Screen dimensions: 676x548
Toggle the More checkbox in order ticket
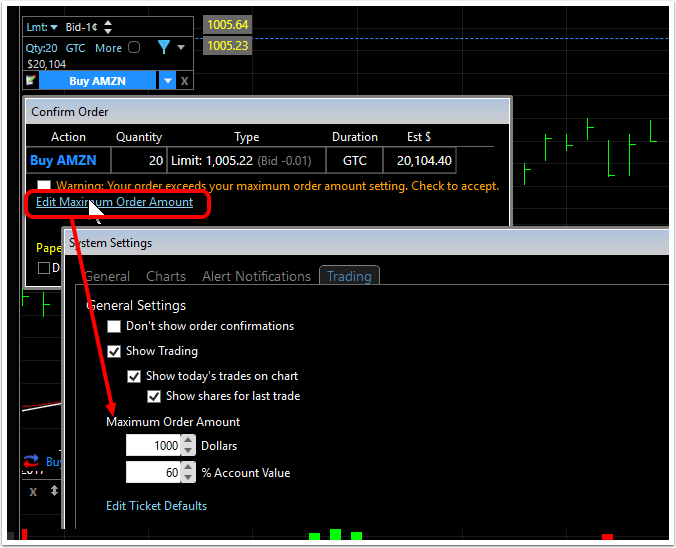[134, 47]
